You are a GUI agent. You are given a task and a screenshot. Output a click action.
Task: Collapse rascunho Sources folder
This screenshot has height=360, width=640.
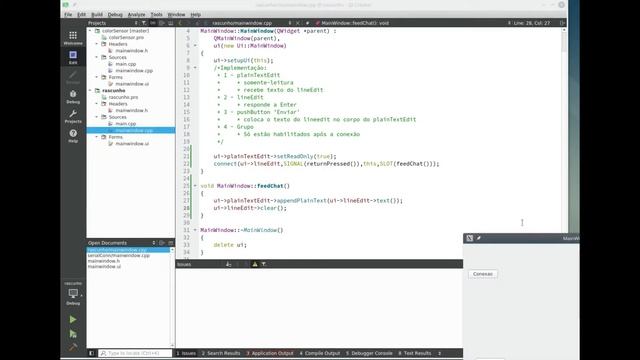click(97, 117)
